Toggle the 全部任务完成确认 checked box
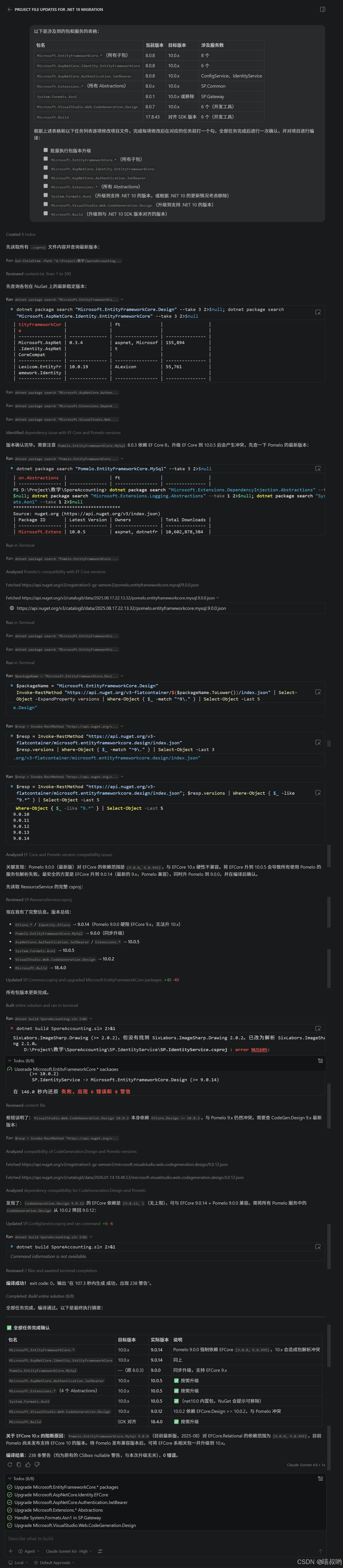The width and height of the screenshot is (343, 1568). click(x=9, y=1328)
